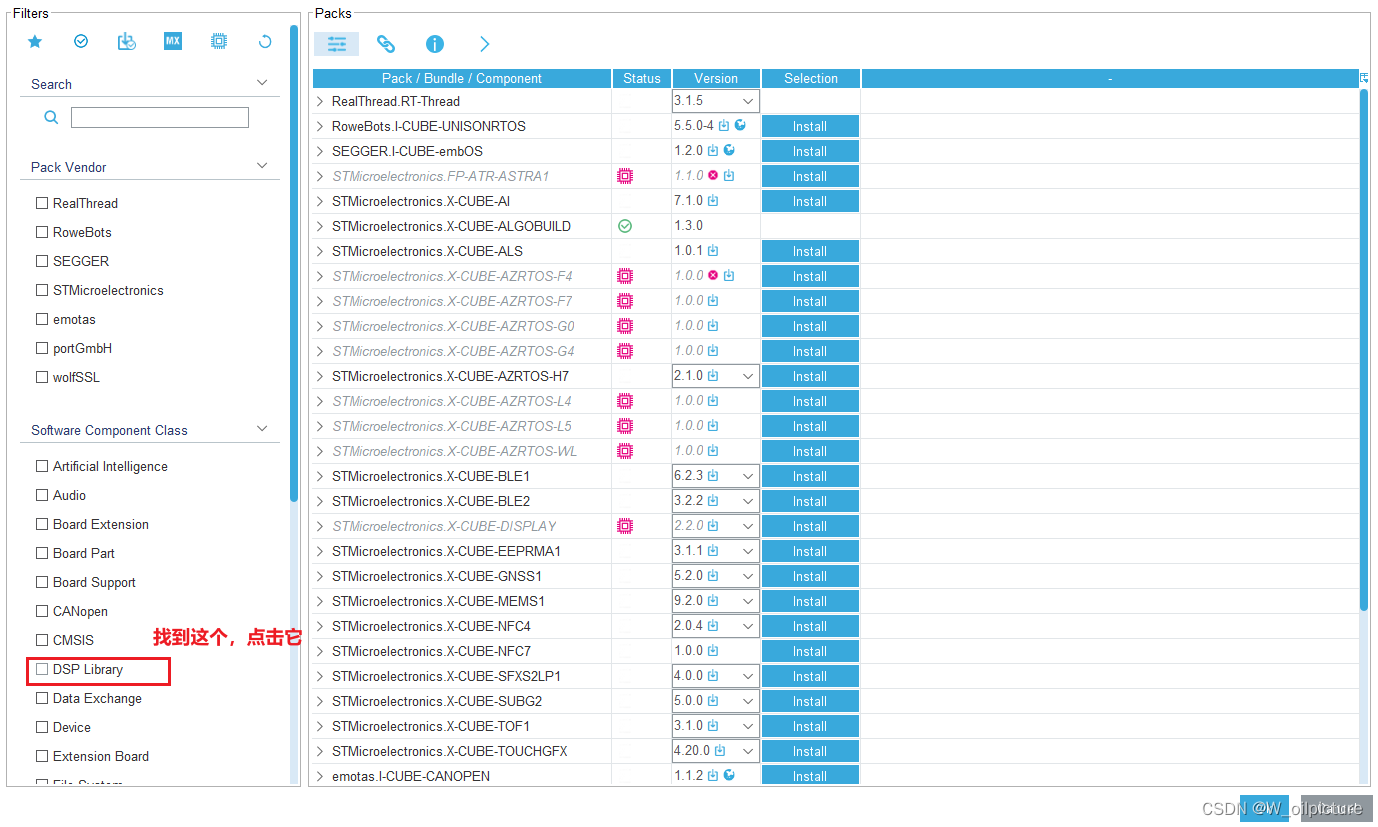
Task: Open version dropdown for X-CUBE-BLE1
Action: 747,476
